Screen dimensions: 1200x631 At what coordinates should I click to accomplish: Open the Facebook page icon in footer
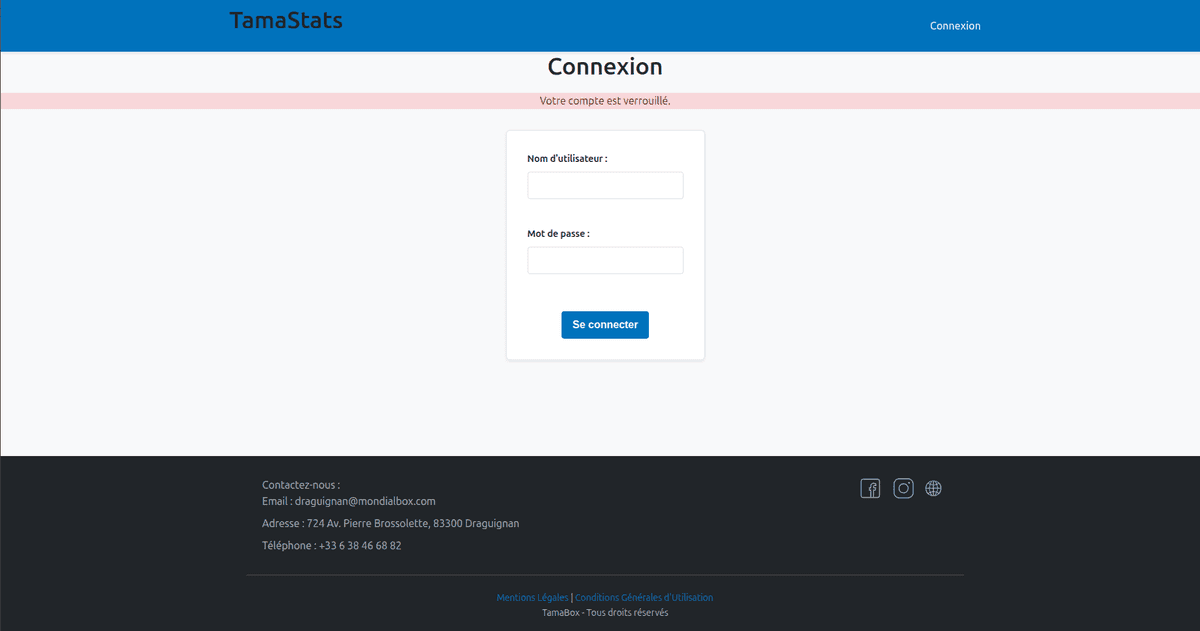[x=870, y=488]
